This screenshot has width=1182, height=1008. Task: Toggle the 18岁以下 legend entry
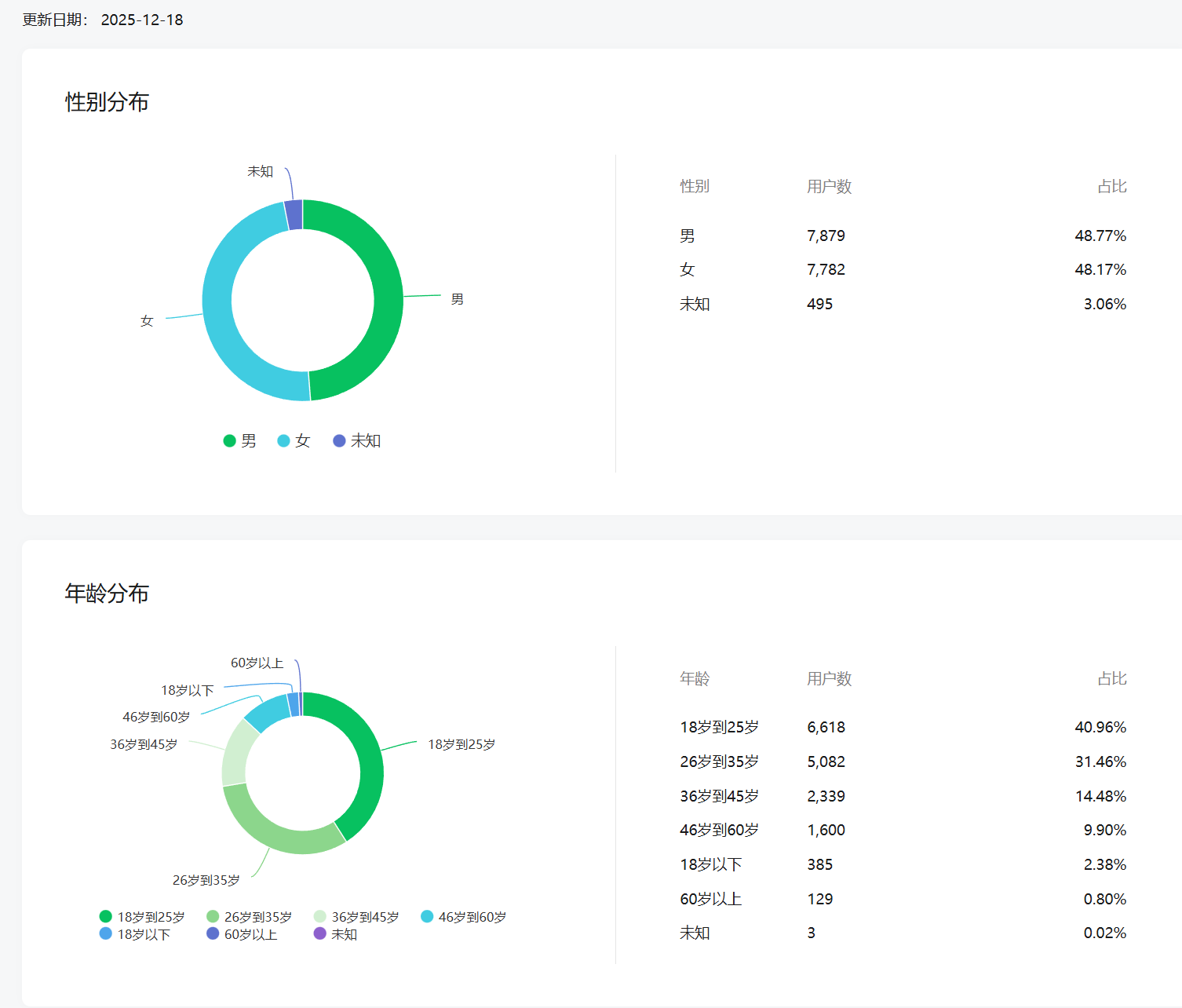pos(134,934)
